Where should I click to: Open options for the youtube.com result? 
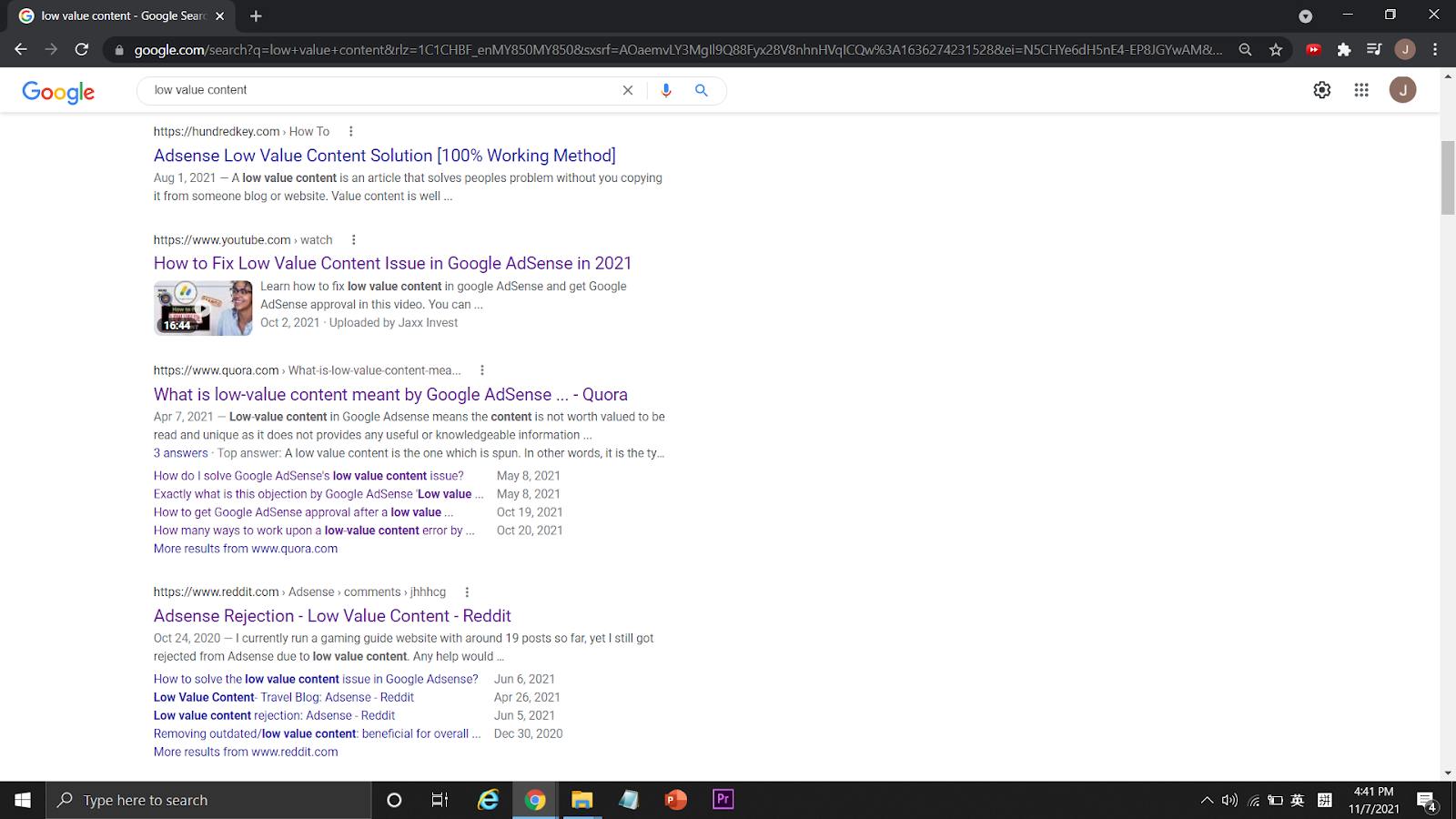pyautogui.click(x=354, y=240)
